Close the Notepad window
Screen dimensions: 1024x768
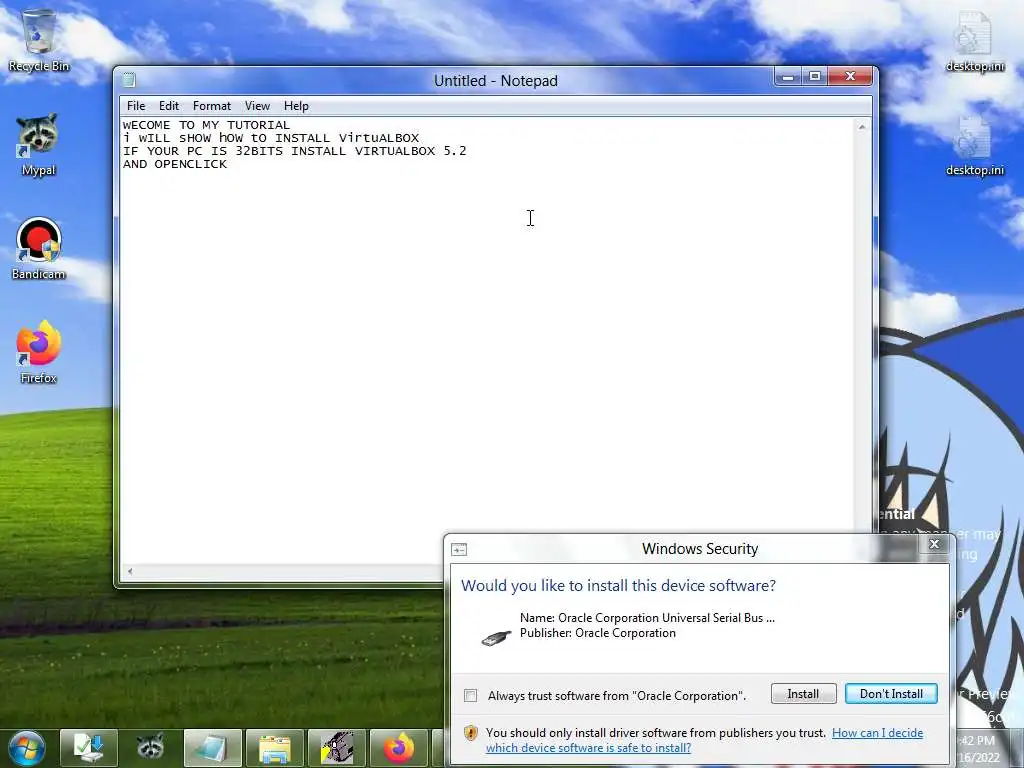(850, 77)
